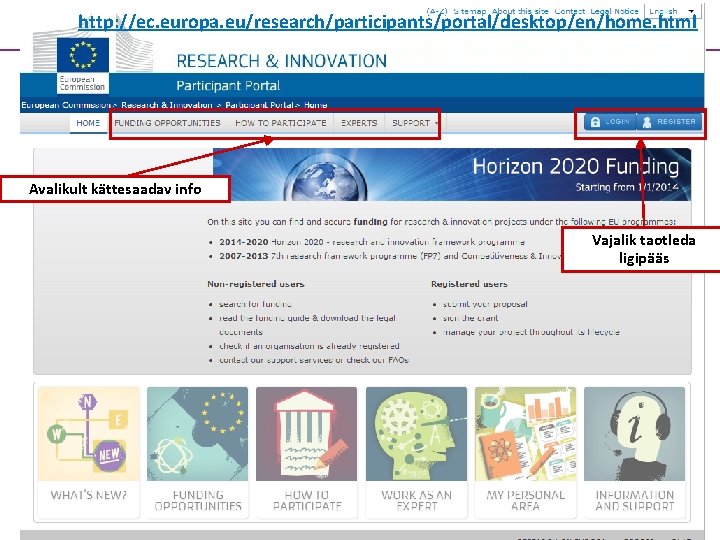Viewport: 720px width, 540px height.
Task: Open the FUNDING OPPORTUNITIES menu item
Action: point(167,123)
